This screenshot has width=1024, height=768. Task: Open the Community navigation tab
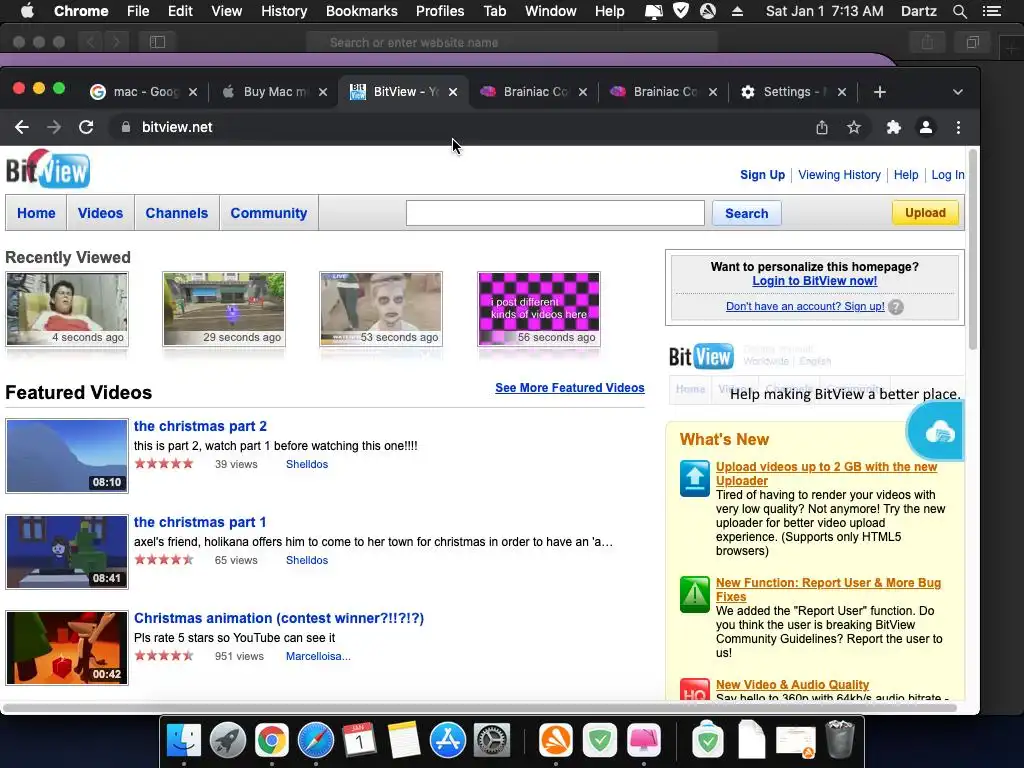point(268,213)
